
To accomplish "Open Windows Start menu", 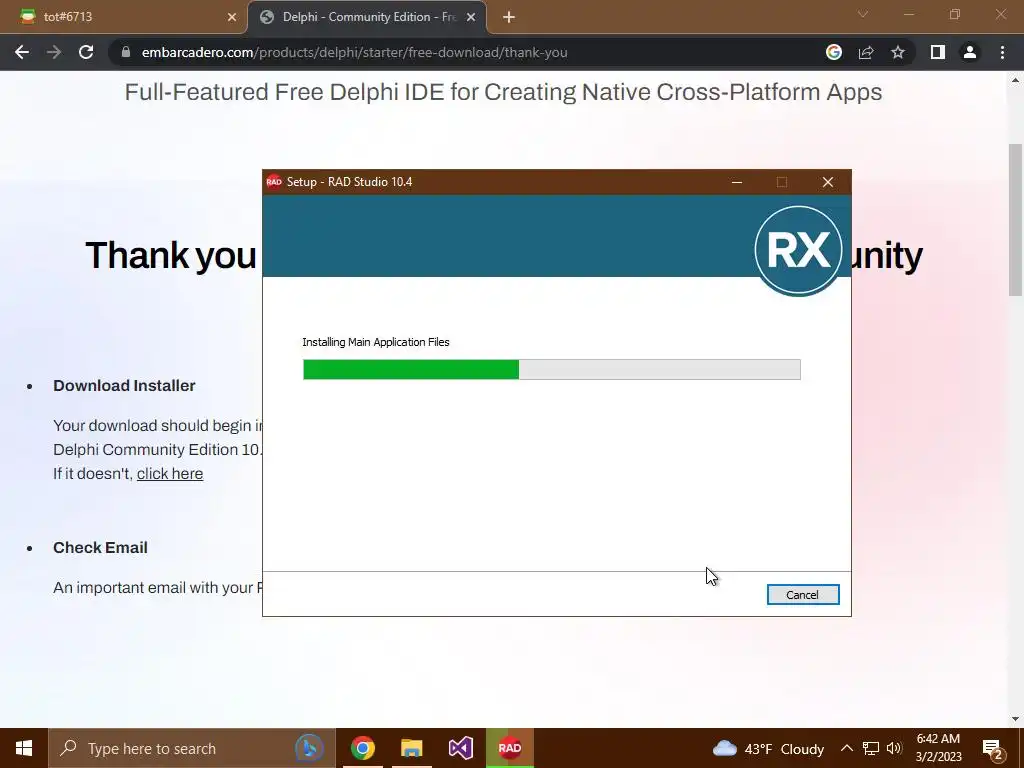I will point(24,748).
